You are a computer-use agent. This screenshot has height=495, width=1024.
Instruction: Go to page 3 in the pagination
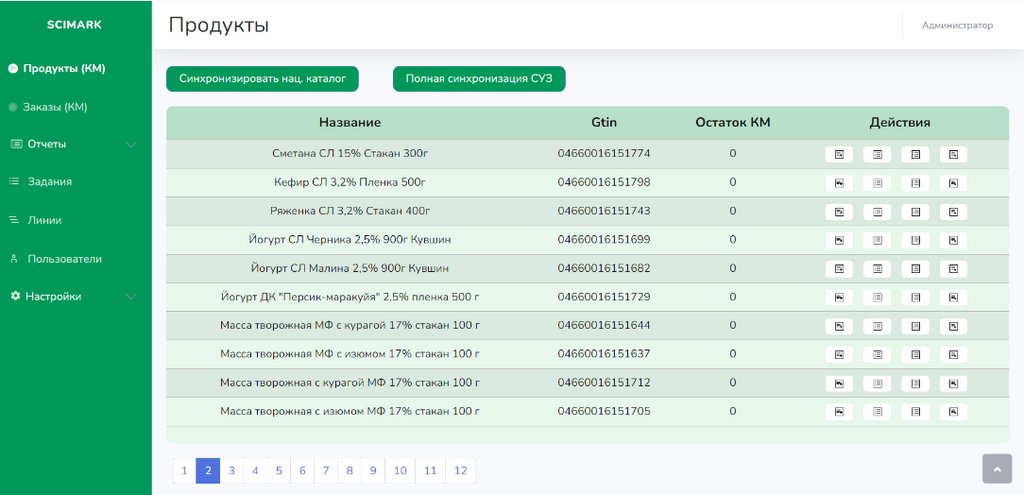click(231, 470)
